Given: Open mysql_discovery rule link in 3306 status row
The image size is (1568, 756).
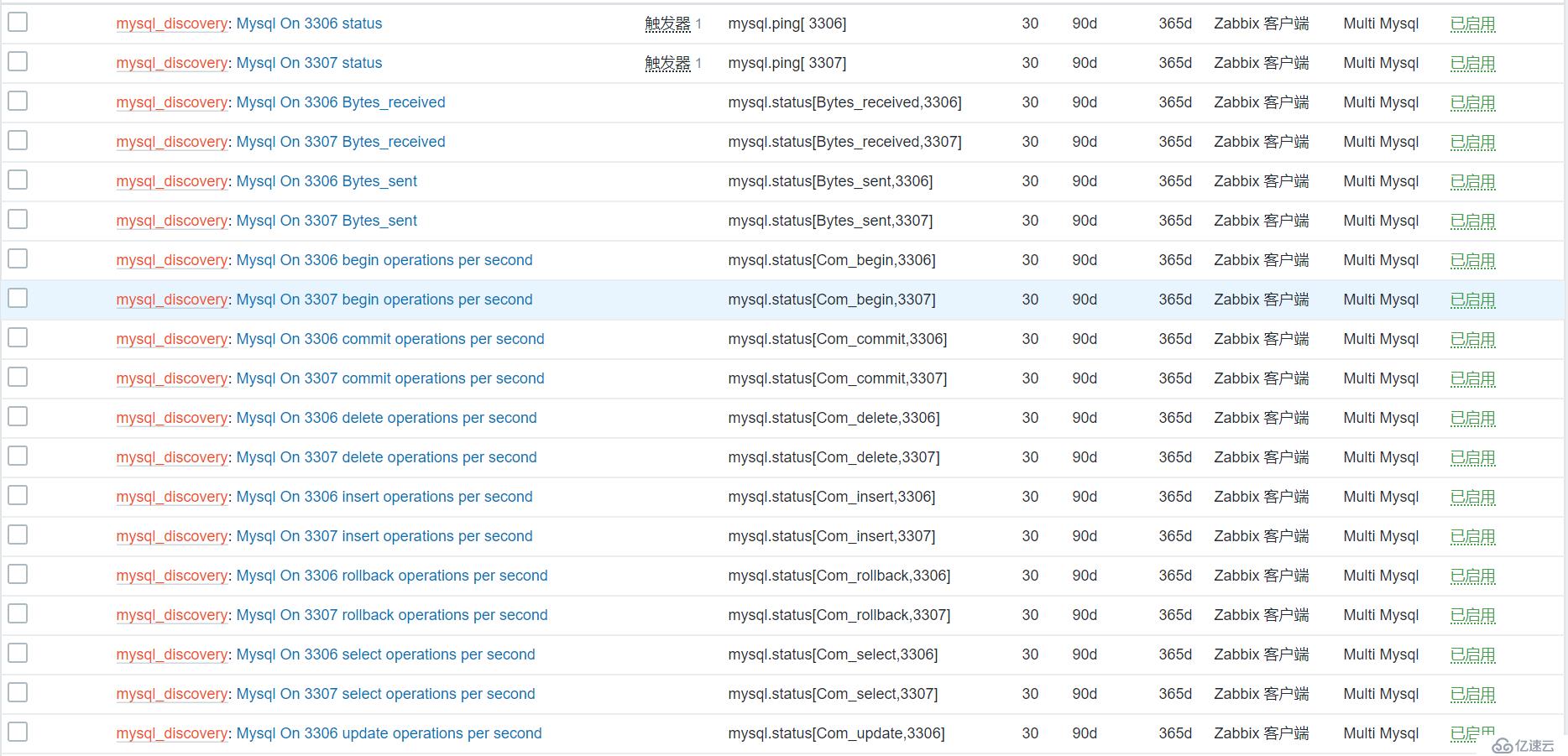Looking at the screenshot, I should pyautogui.click(x=172, y=23).
